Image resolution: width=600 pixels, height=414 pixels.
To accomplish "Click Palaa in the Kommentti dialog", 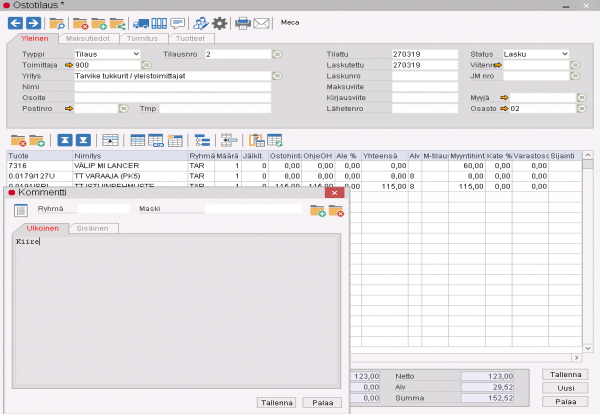I will click(x=322, y=403).
